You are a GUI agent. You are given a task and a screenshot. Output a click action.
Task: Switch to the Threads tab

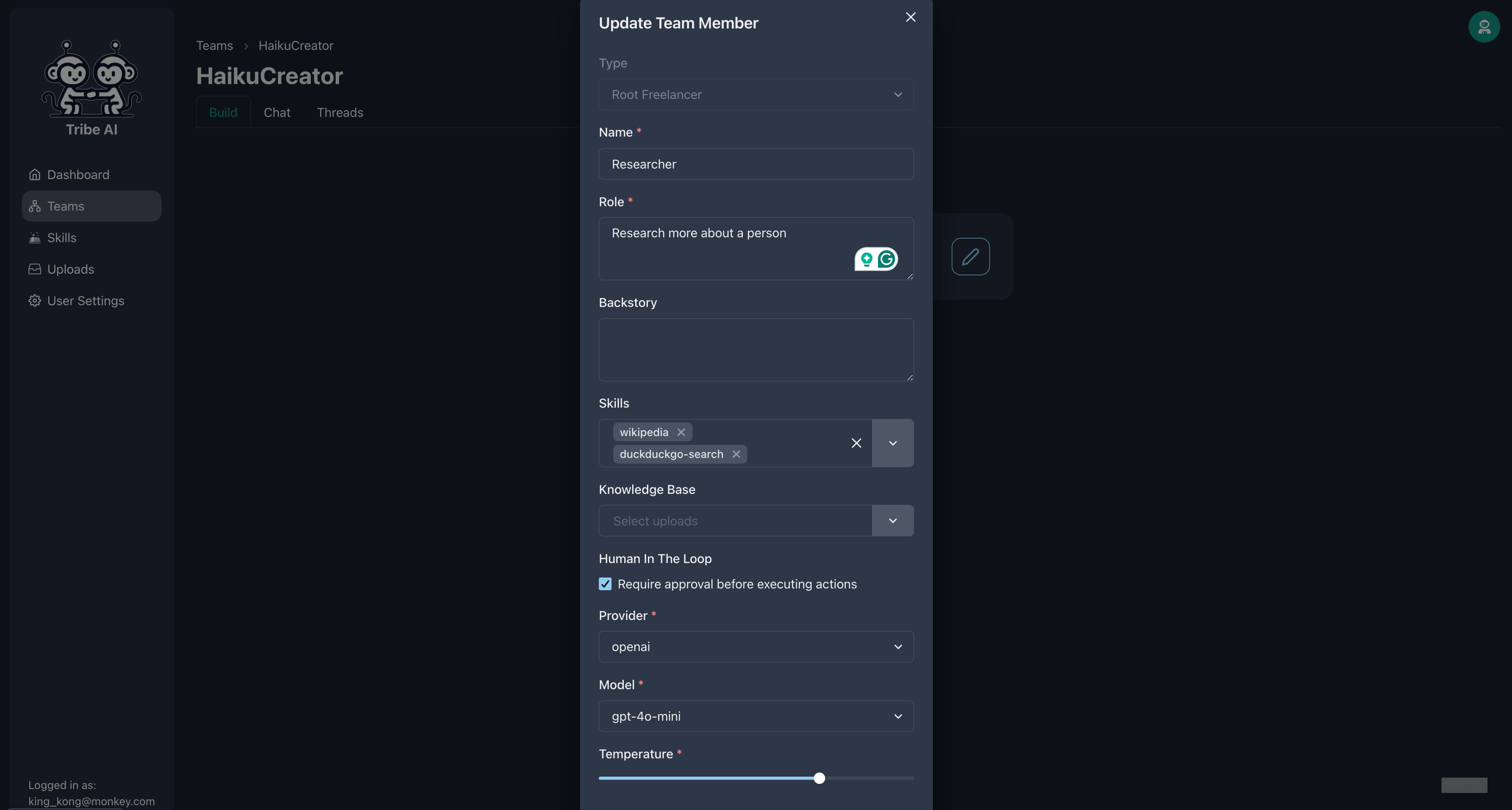[340, 111]
